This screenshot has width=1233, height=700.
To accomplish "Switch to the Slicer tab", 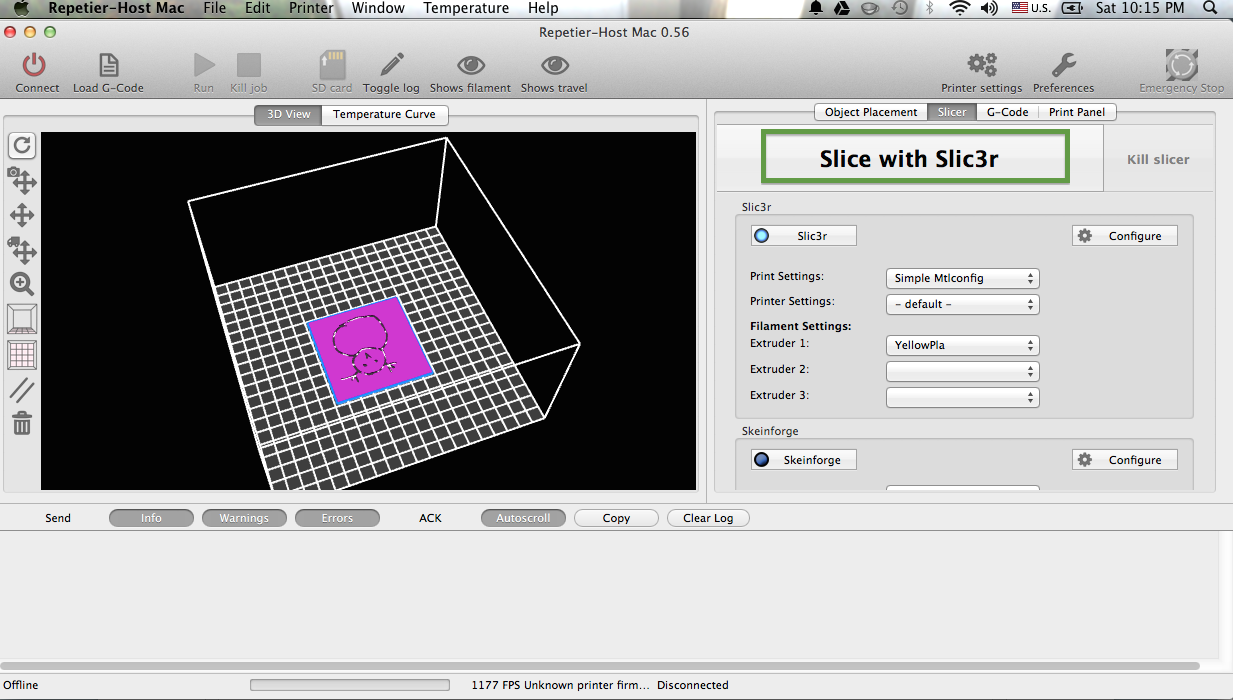I will 952,112.
